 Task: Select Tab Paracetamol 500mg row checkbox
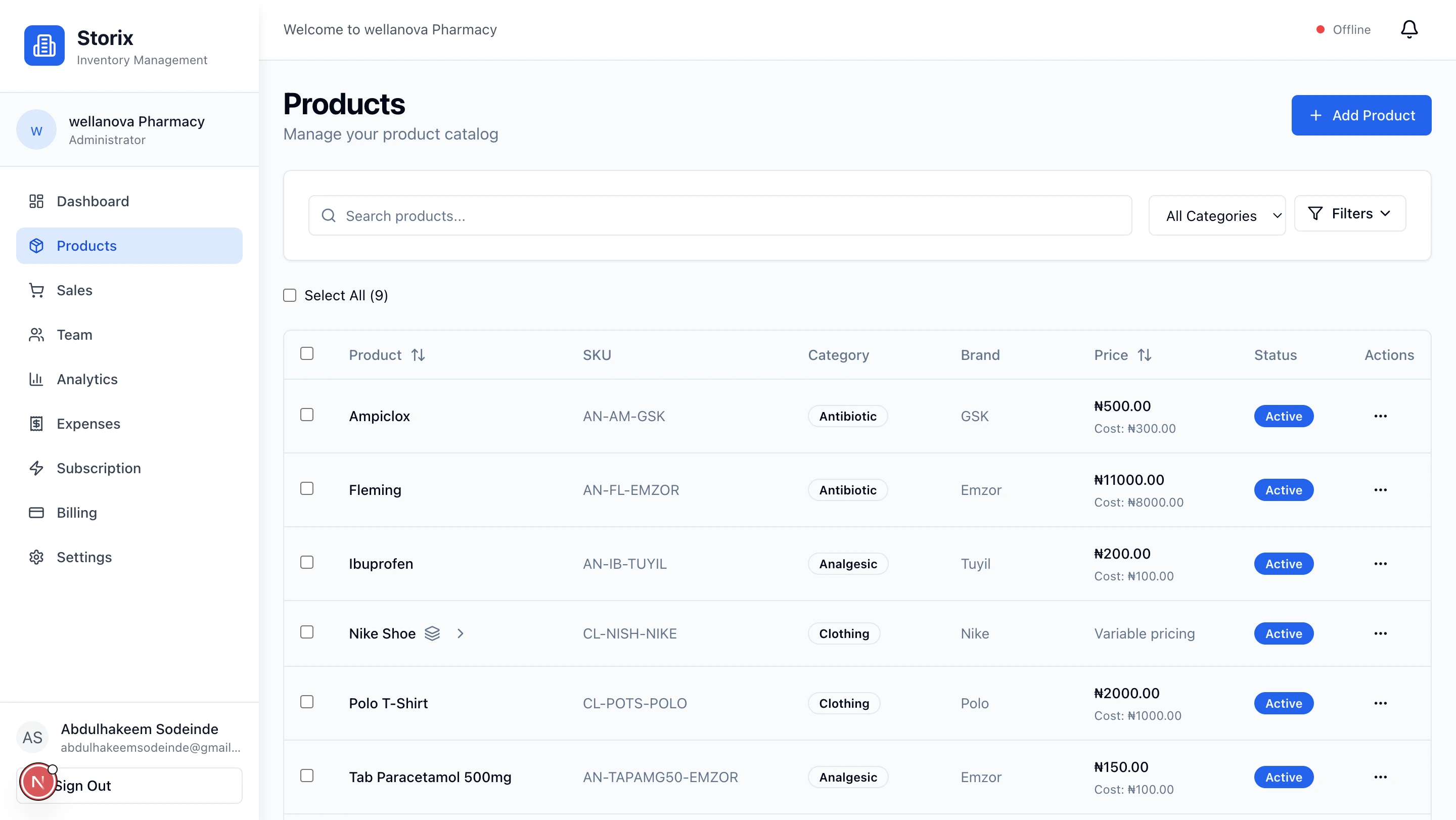click(307, 776)
